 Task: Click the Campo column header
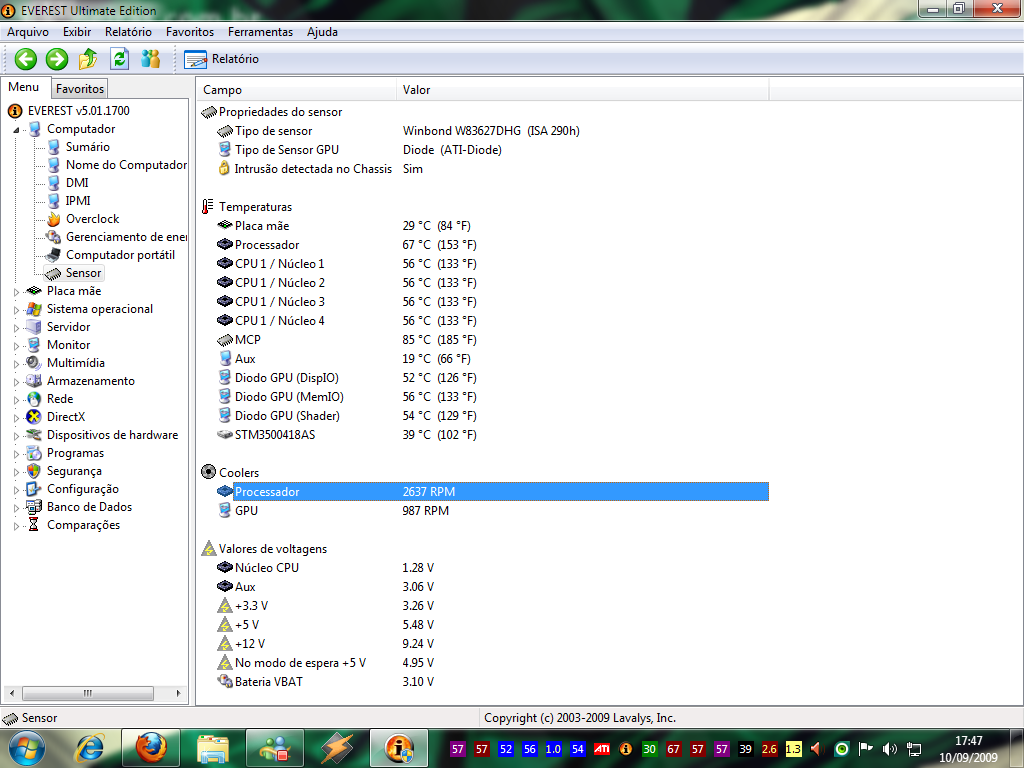(x=296, y=90)
